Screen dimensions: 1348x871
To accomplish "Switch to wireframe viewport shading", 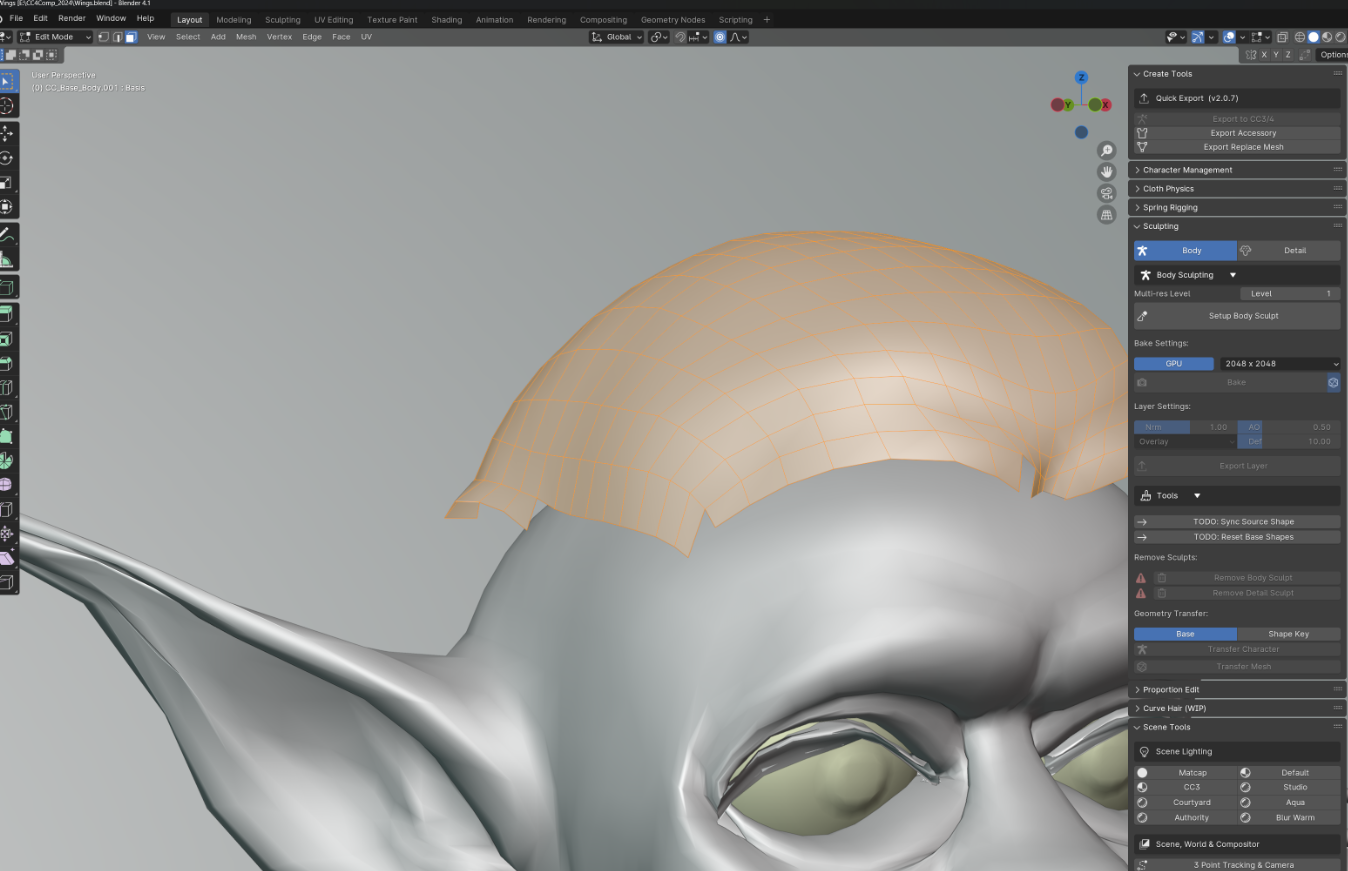I will pos(1300,37).
